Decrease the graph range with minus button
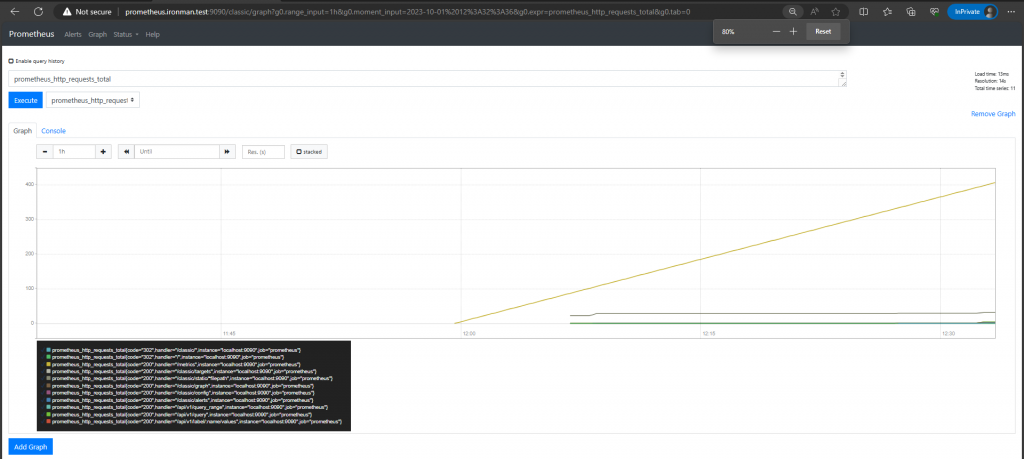 click(x=45, y=151)
